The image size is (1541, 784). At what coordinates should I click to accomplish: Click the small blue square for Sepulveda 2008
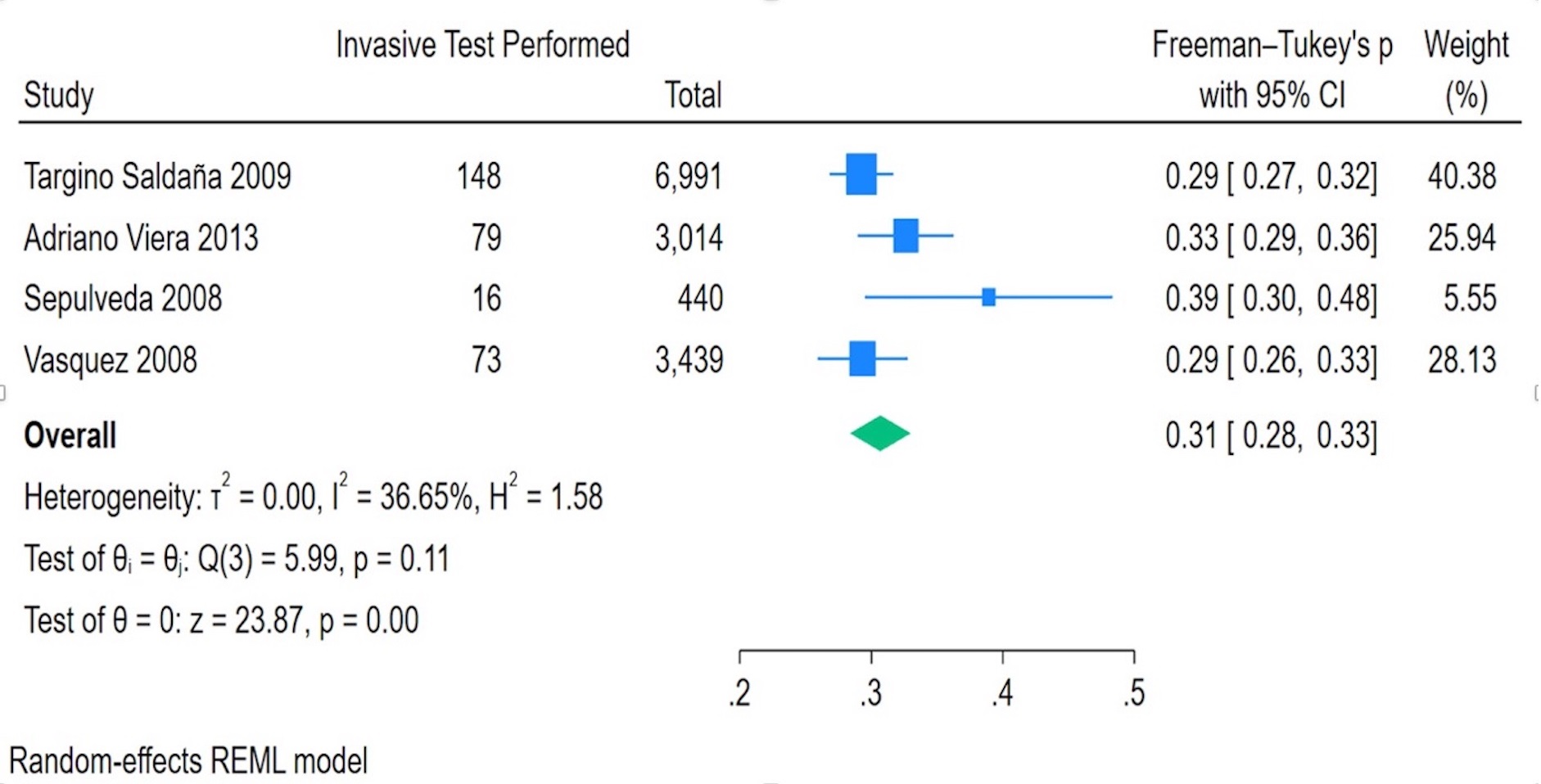pyautogui.click(x=988, y=297)
